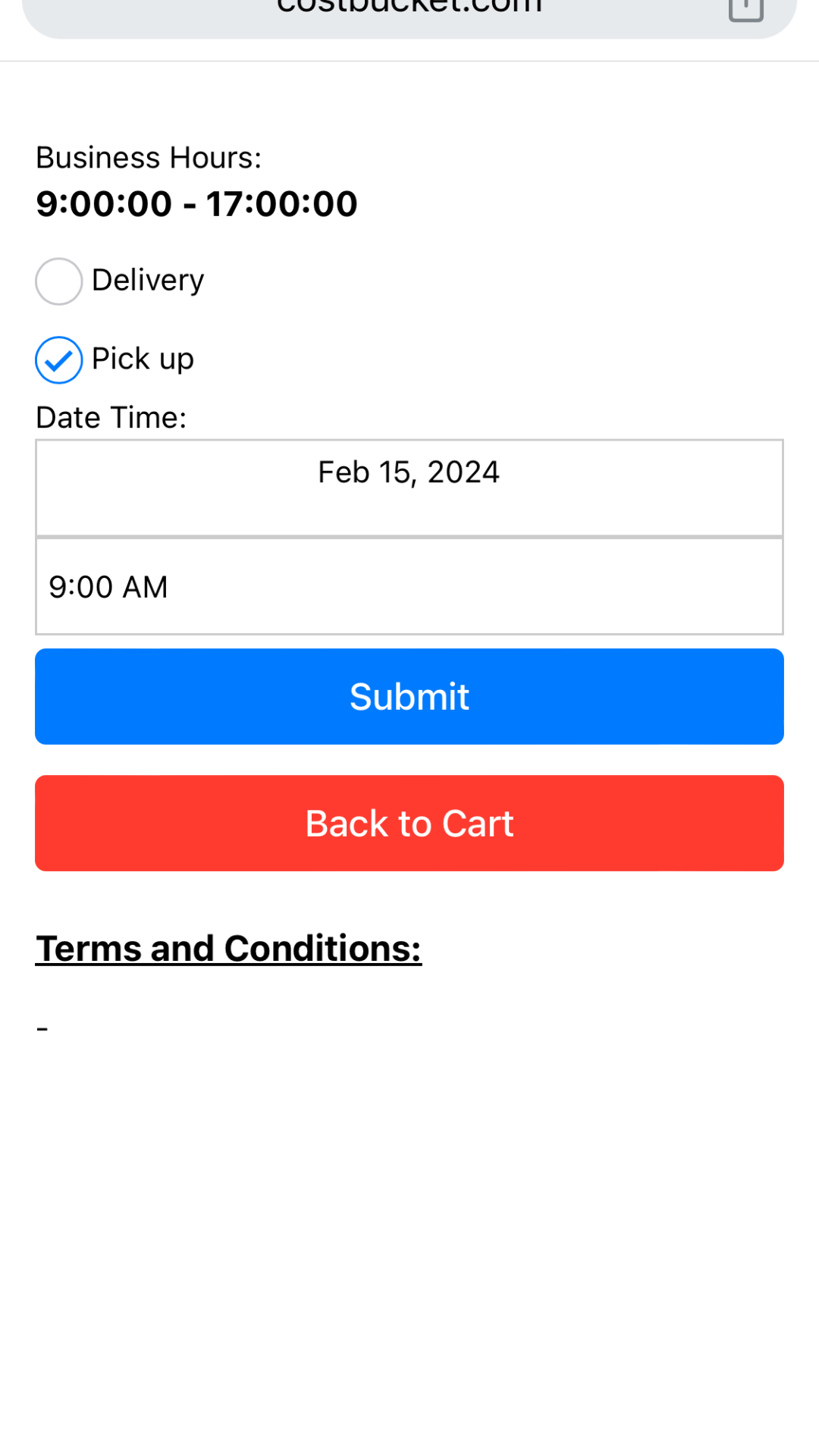Click the word Submit on the blue button
This screenshot has height=1456, width=819.
point(409,697)
